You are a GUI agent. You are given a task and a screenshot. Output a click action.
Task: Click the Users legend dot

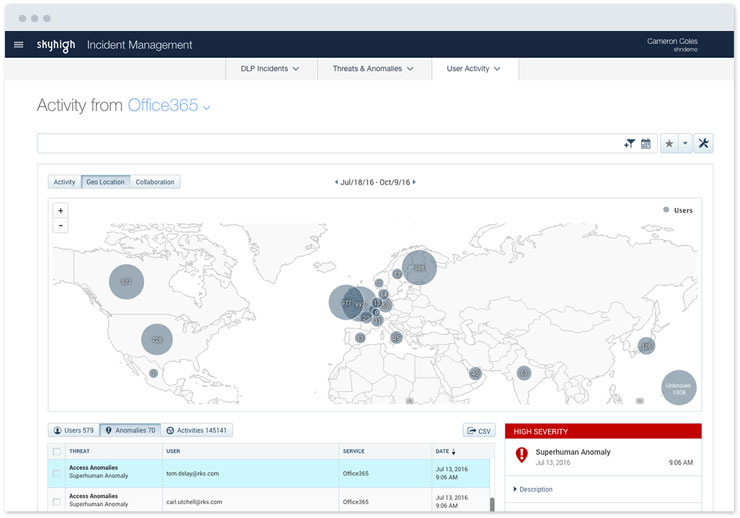666,210
